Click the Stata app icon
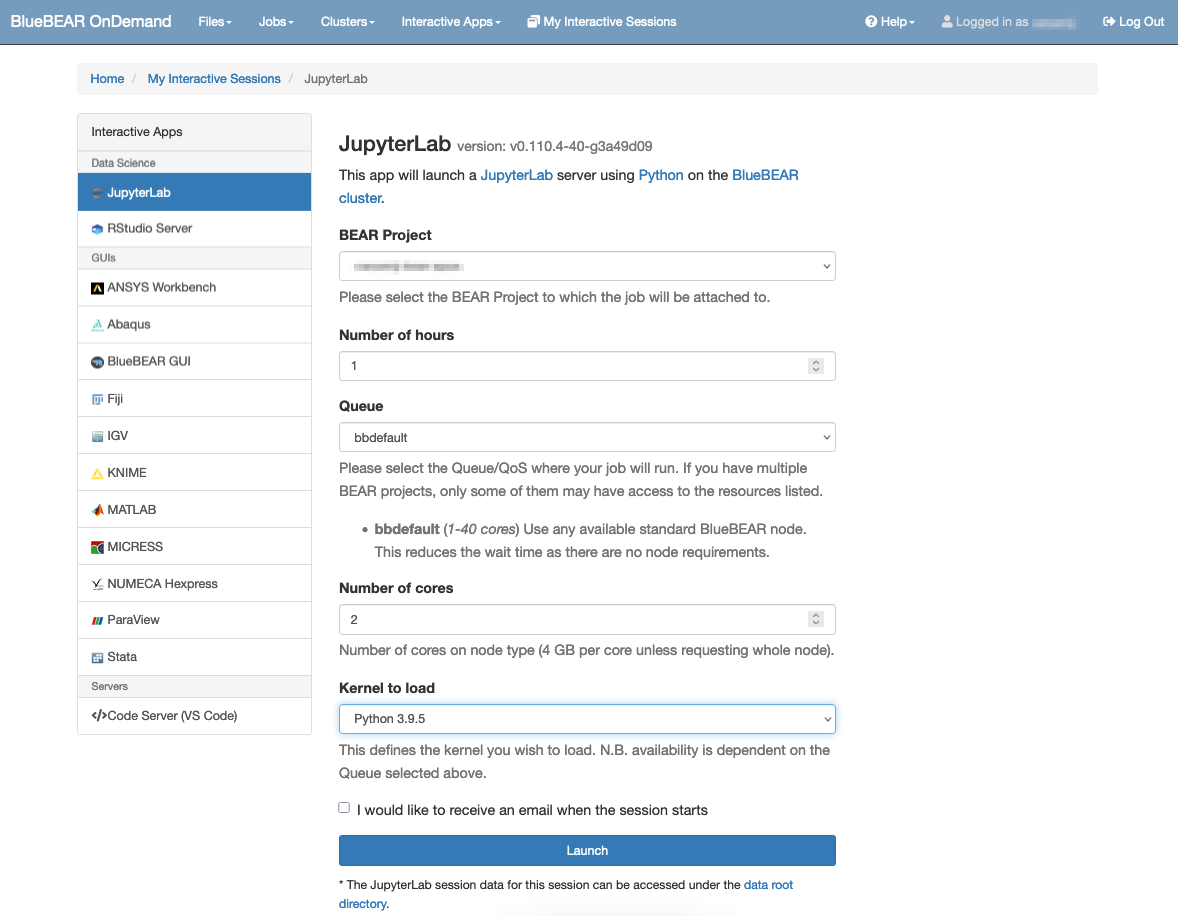Viewport: 1178px width, 916px height. [x=97, y=658]
